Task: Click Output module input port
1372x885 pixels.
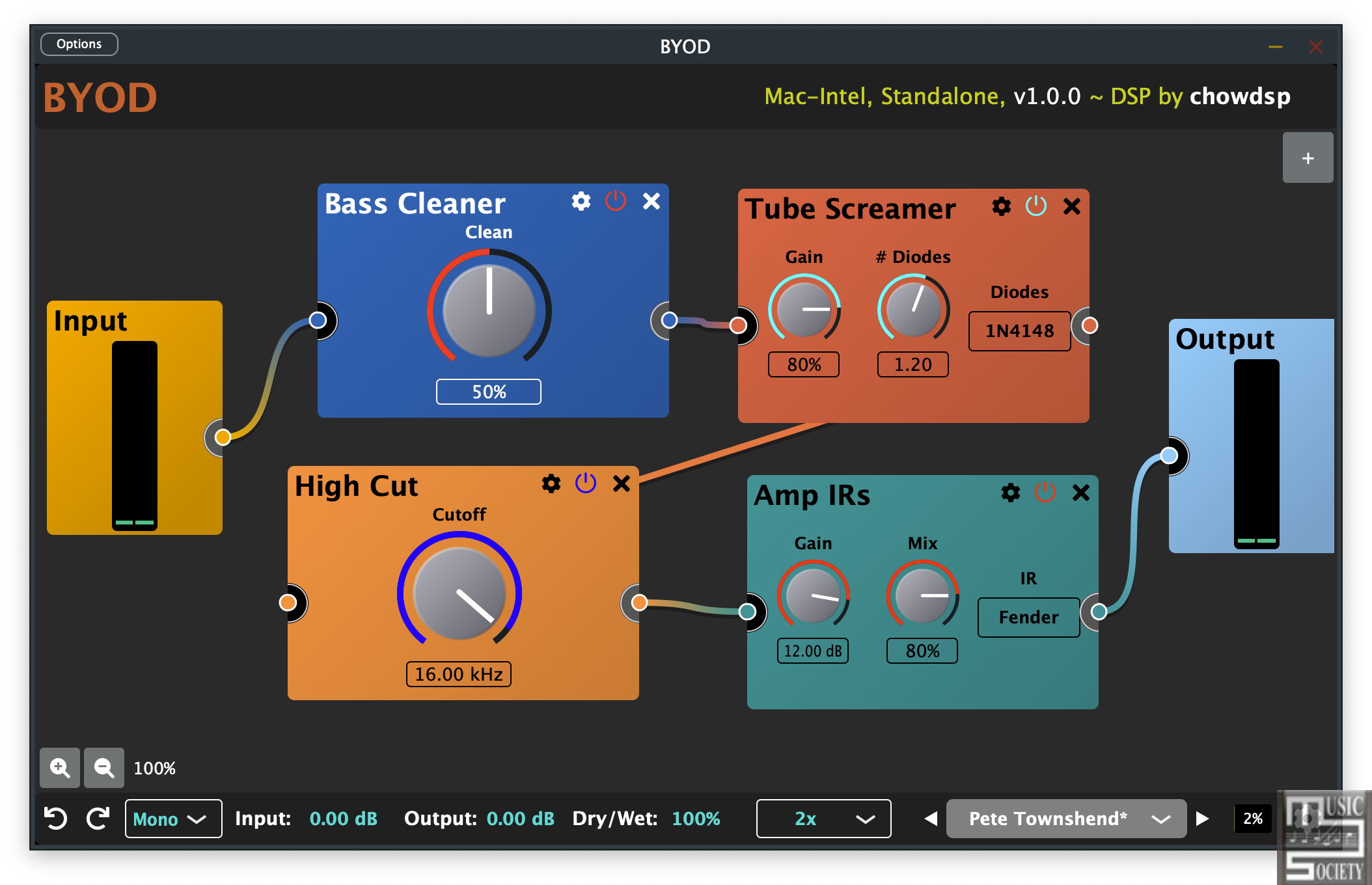Action: click(1169, 456)
